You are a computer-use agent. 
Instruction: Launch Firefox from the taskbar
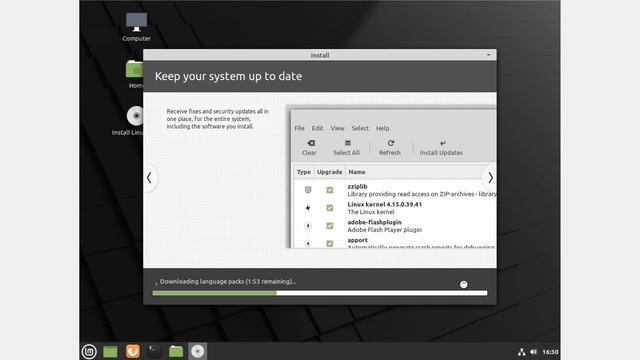[x=132, y=351]
